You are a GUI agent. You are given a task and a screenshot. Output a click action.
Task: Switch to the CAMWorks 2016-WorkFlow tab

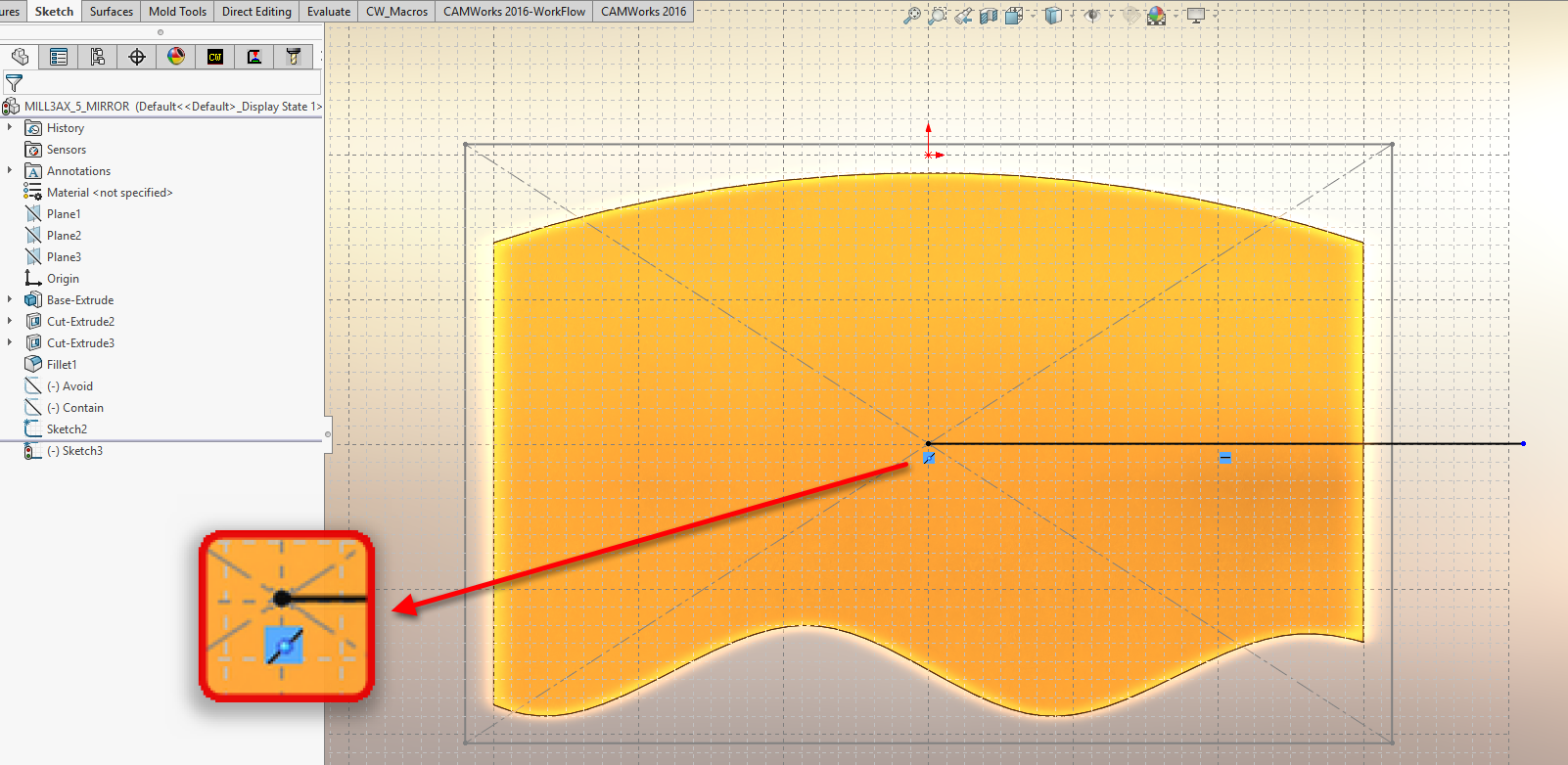tap(514, 12)
